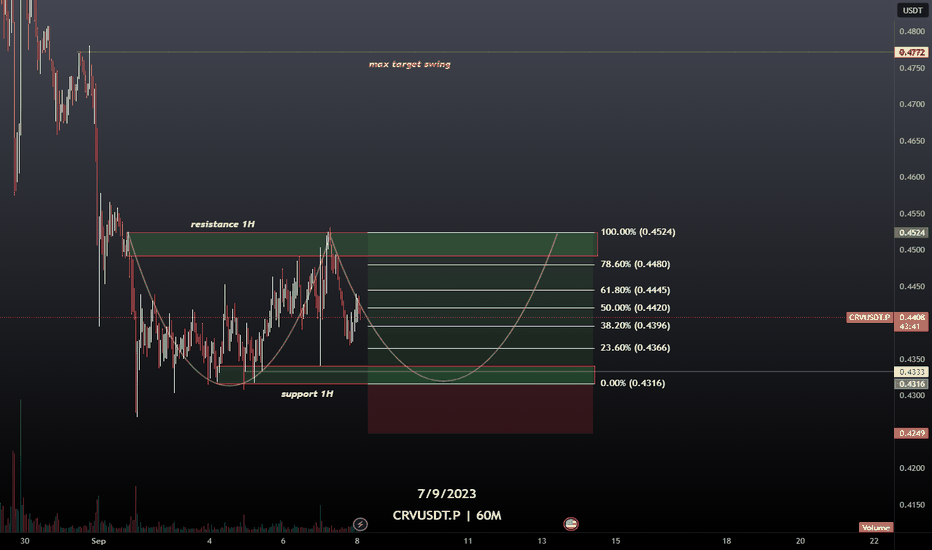Select the 38.20% (0.4396) Fibonacci label
Viewport: 932px width, 550px height.
(x=635, y=326)
